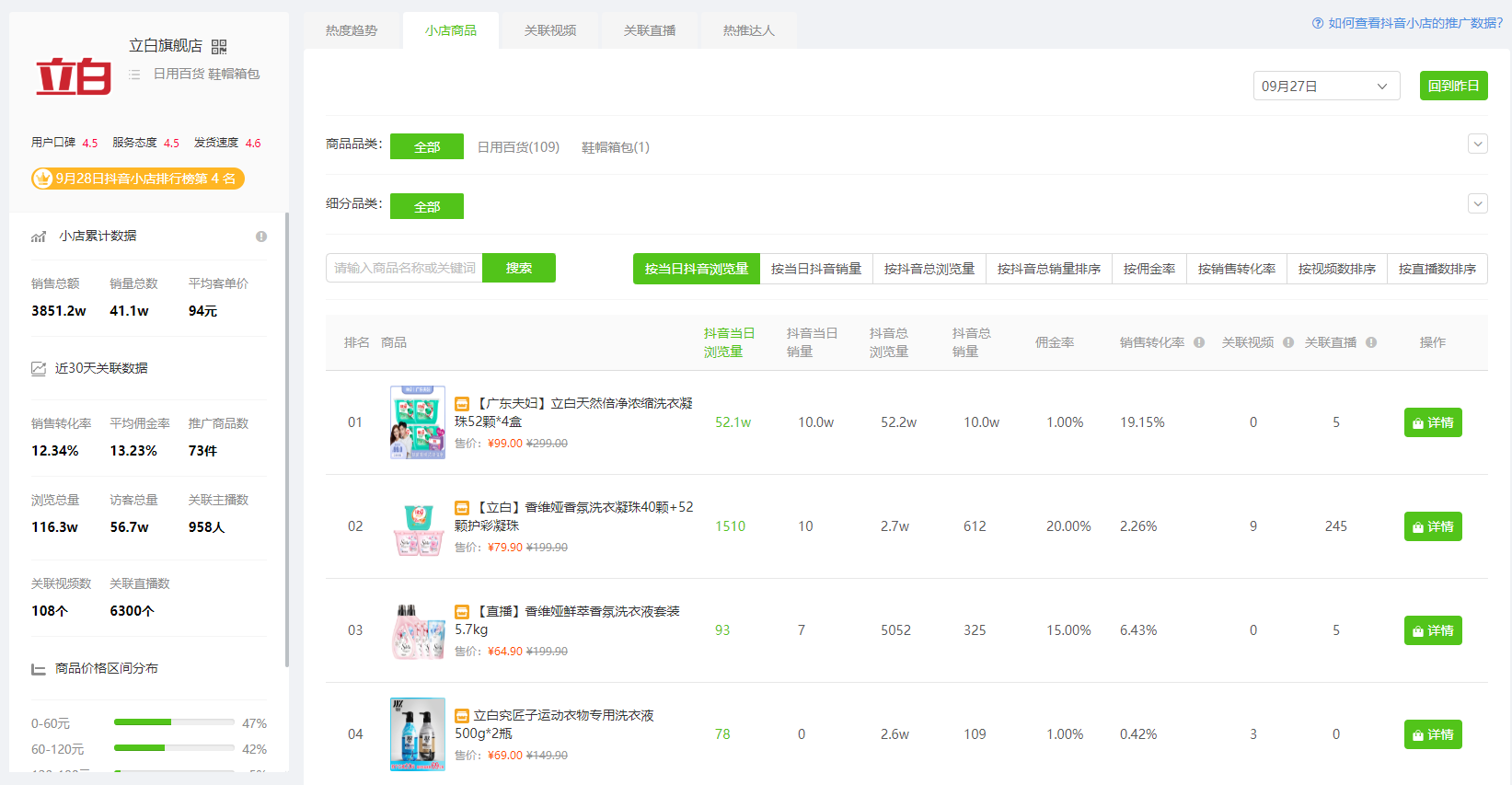Click the left panel vertical scrollbar
Screen dimensions: 1512x785
(287, 440)
